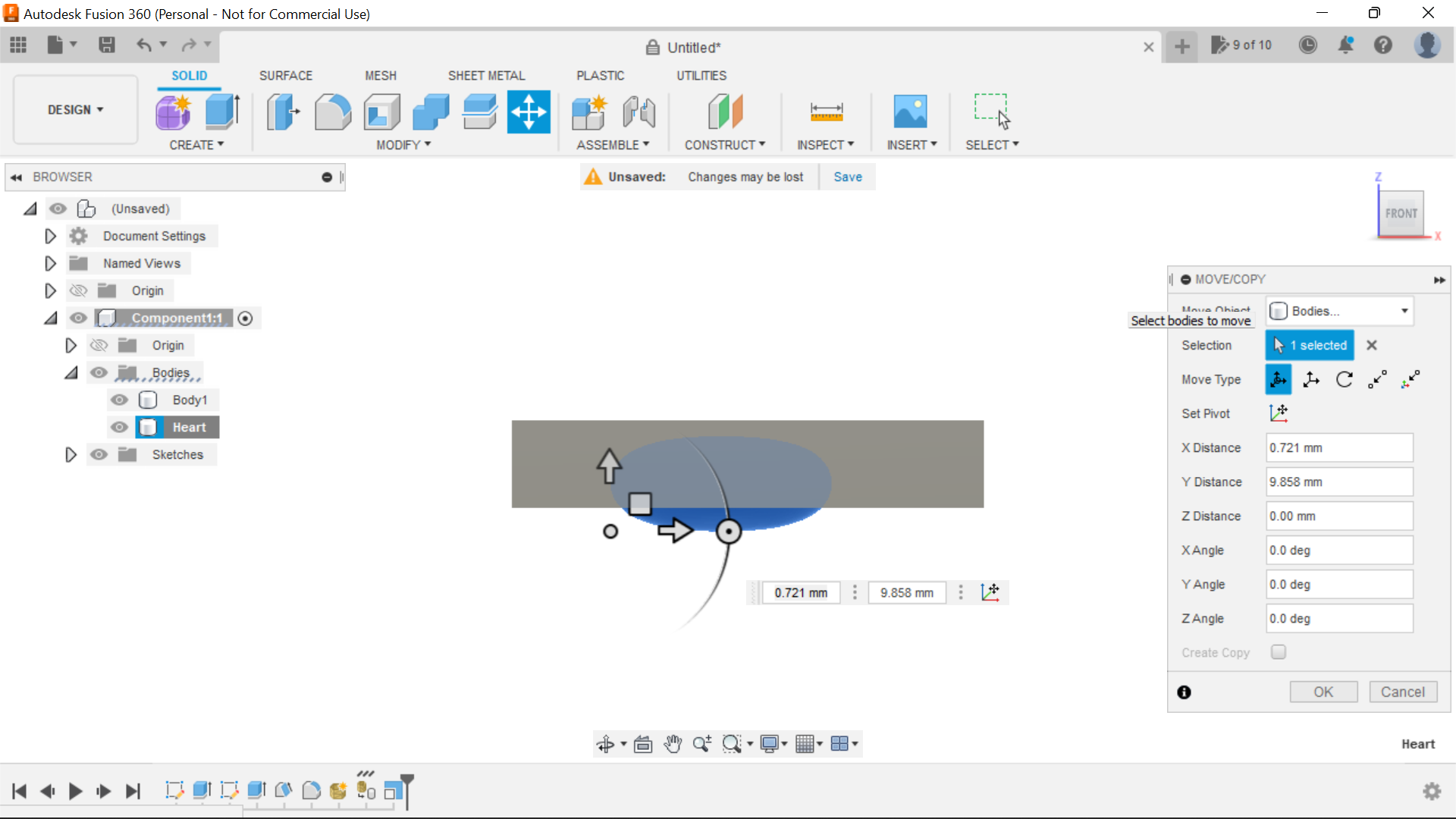Toggle visibility of Body1
Viewport: 1456px width, 819px height.
(x=119, y=400)
